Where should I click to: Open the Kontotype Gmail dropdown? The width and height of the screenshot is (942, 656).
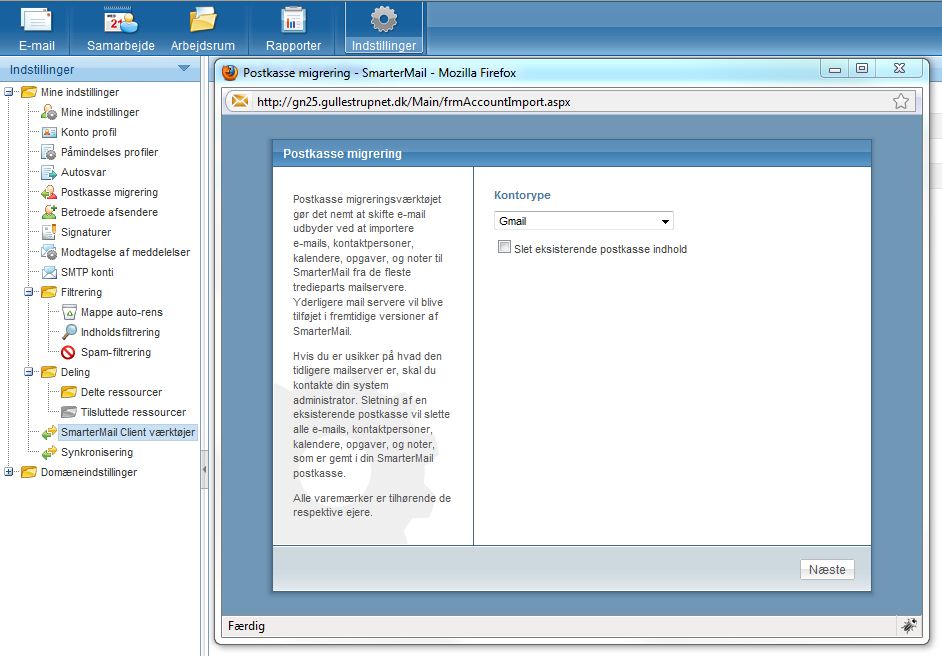click(583, 221)
